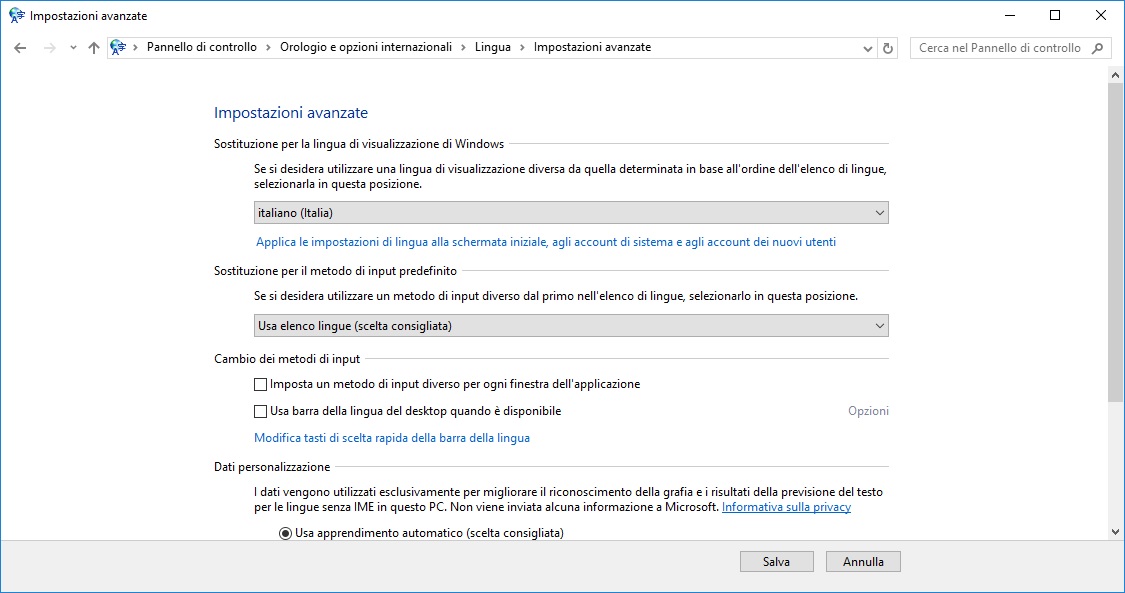
Task: Click the window title bar language icon
Action: (16, 16)
